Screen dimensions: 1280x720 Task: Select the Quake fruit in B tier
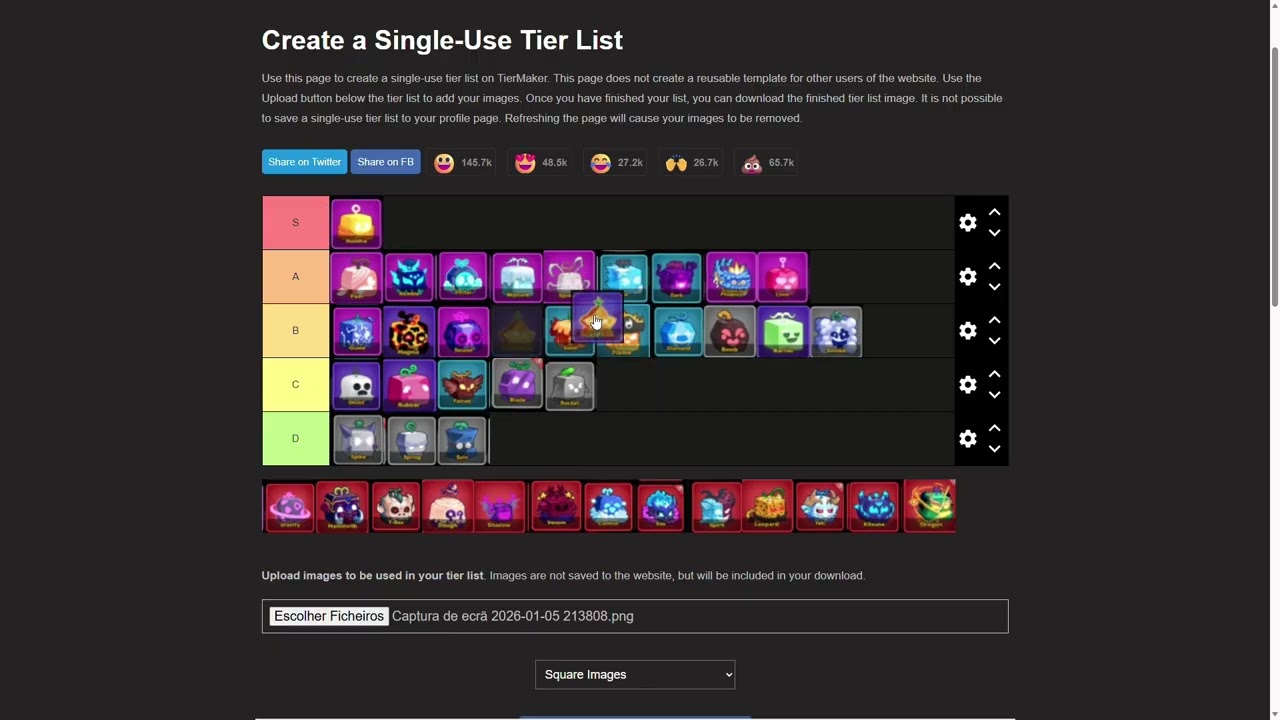[356, 331]
